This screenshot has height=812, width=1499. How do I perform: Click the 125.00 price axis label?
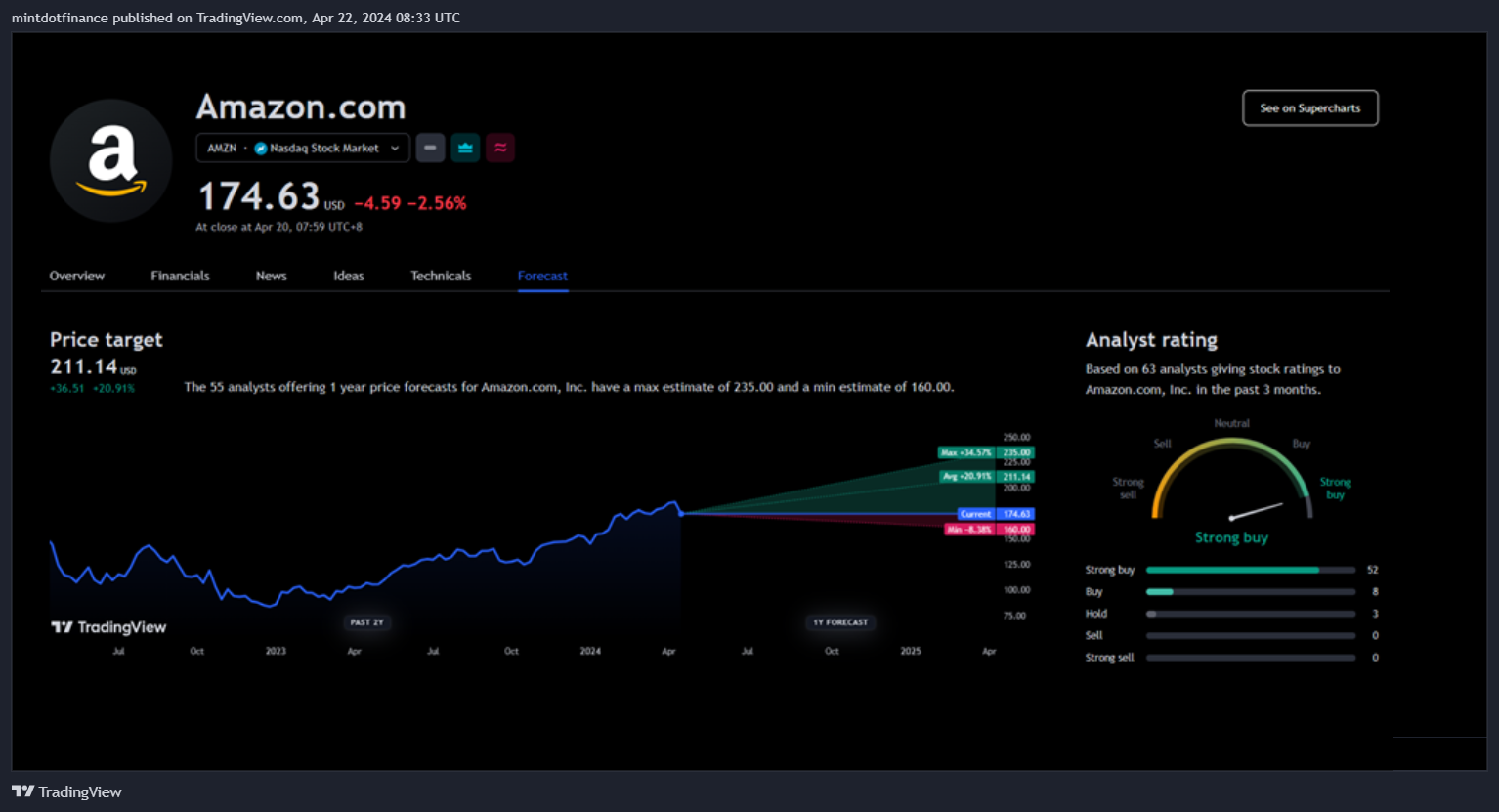click(1016, 565)
